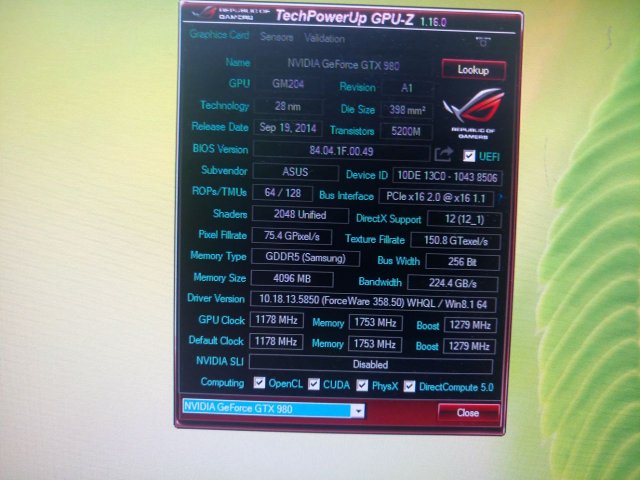This screenshot has width=640, height=480.
Task: Click the Device ID field 10DE 13C0 - 1043 8506
Action: click(x=447, y=177)
